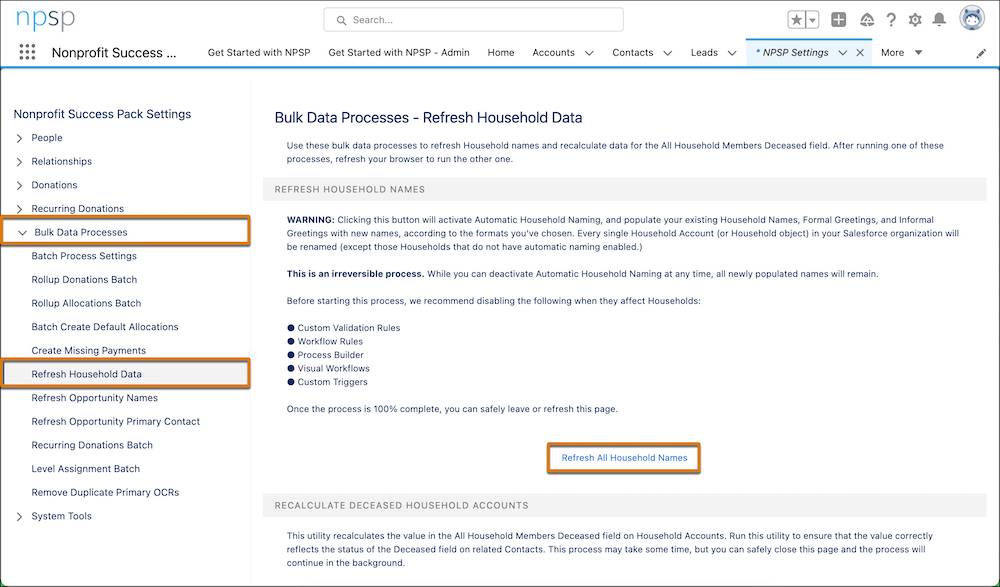Open the Leads tab dropdown chevron
This screenshot has height=587, width=1000.
732,53
